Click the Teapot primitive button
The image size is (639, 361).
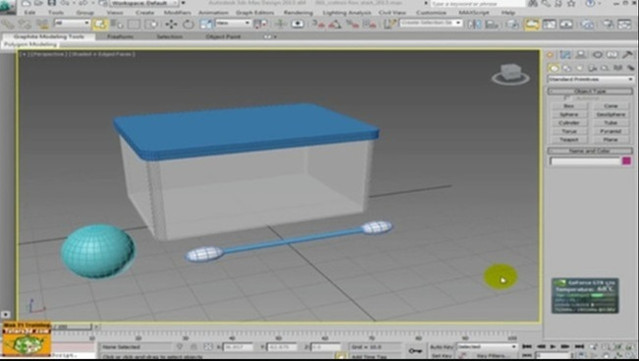click(569, 139)
